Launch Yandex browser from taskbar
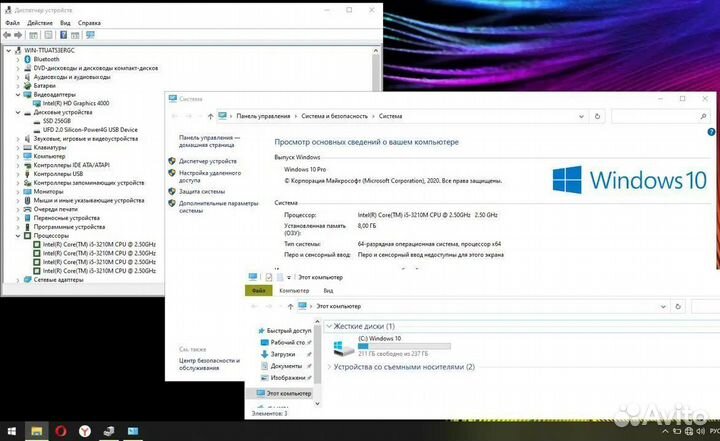Screen dimensions: 720x441 85,431
